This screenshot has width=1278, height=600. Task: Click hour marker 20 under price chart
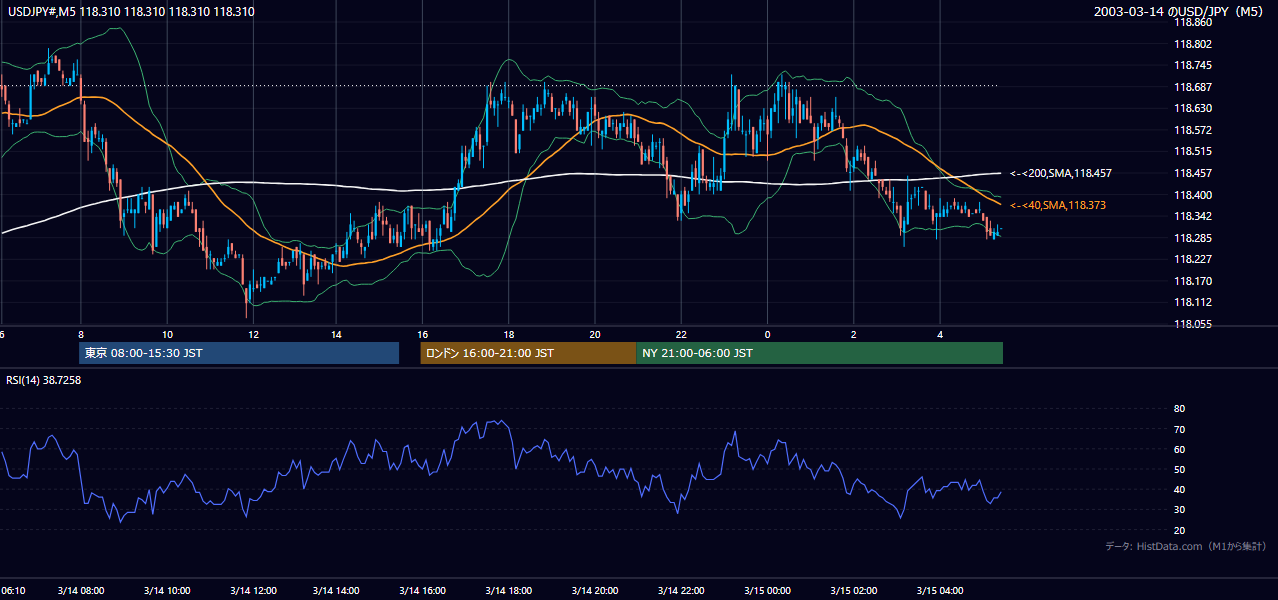[595, 334]
